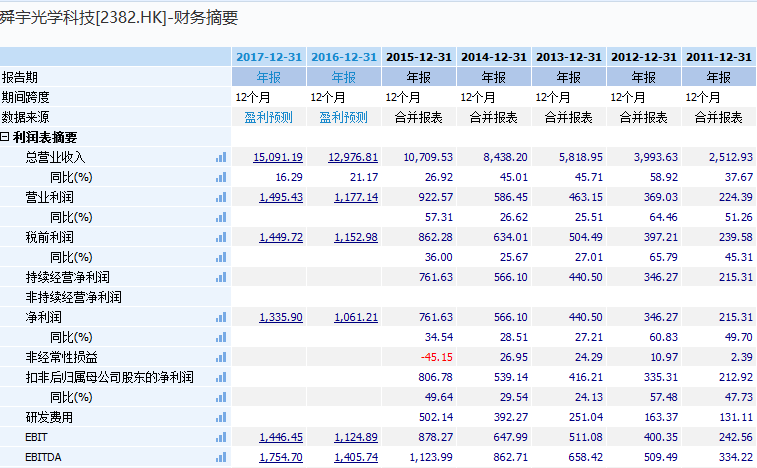
Task: Select the 2017-12-31 column header
Action: pyautogui.click(x=269, y=57)
